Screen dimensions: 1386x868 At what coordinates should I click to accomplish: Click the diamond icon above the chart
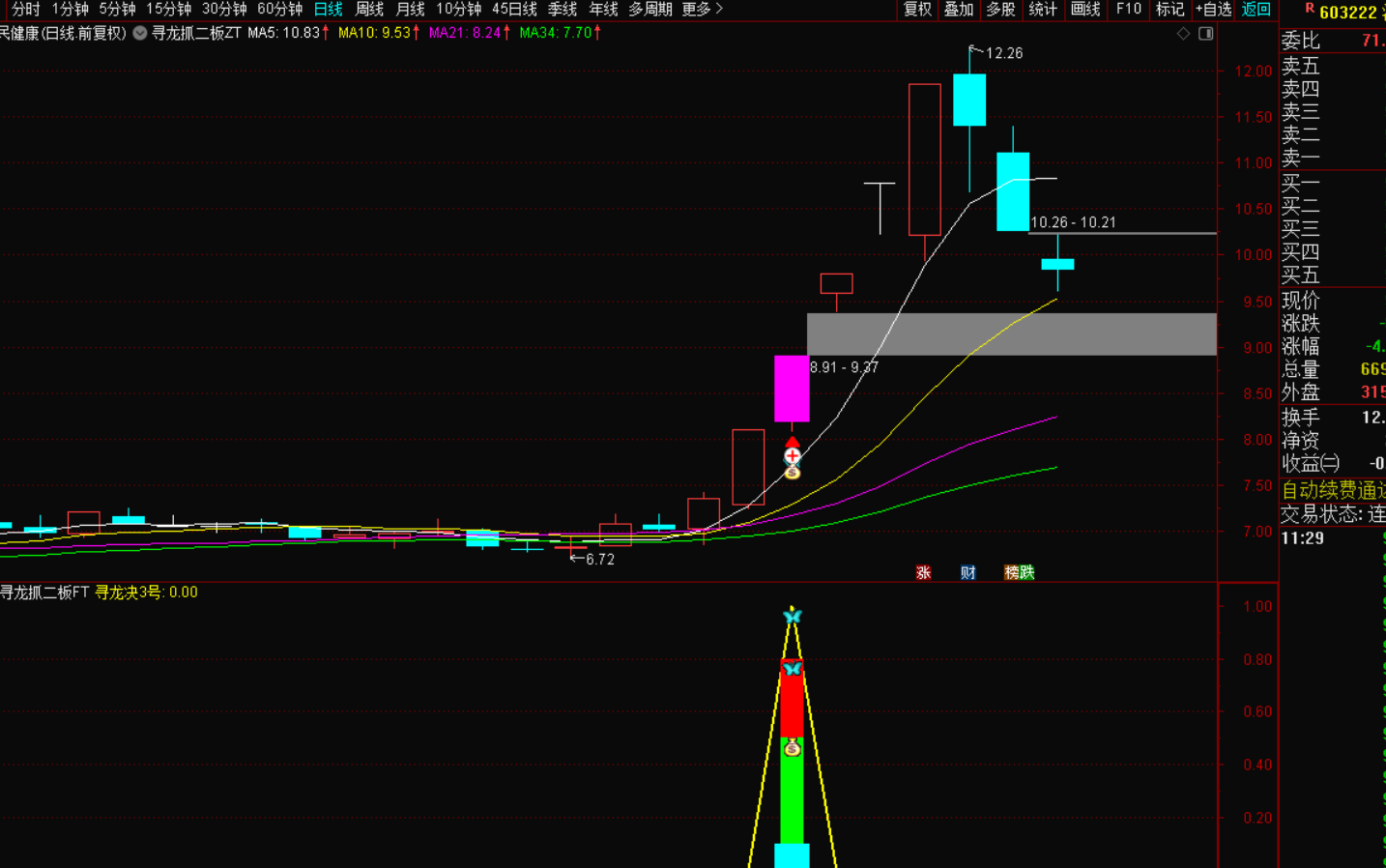tap(1183, 34)
